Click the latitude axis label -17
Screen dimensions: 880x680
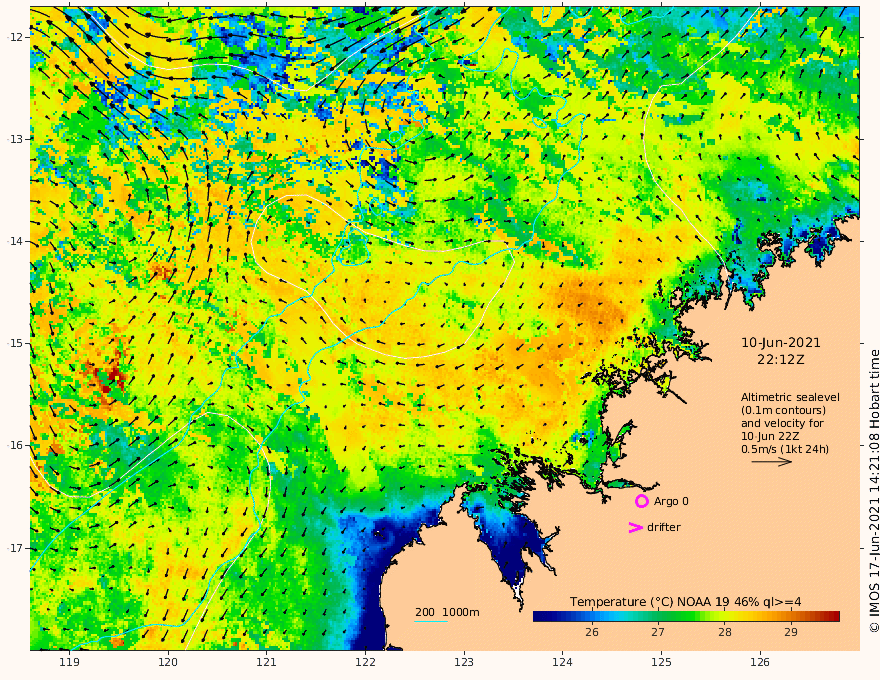15,548
